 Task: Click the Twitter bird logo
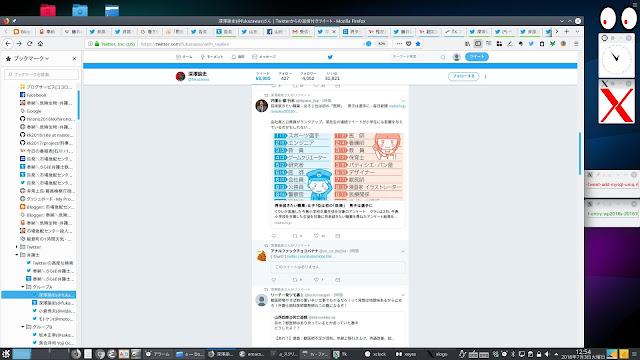pos(330,57)
